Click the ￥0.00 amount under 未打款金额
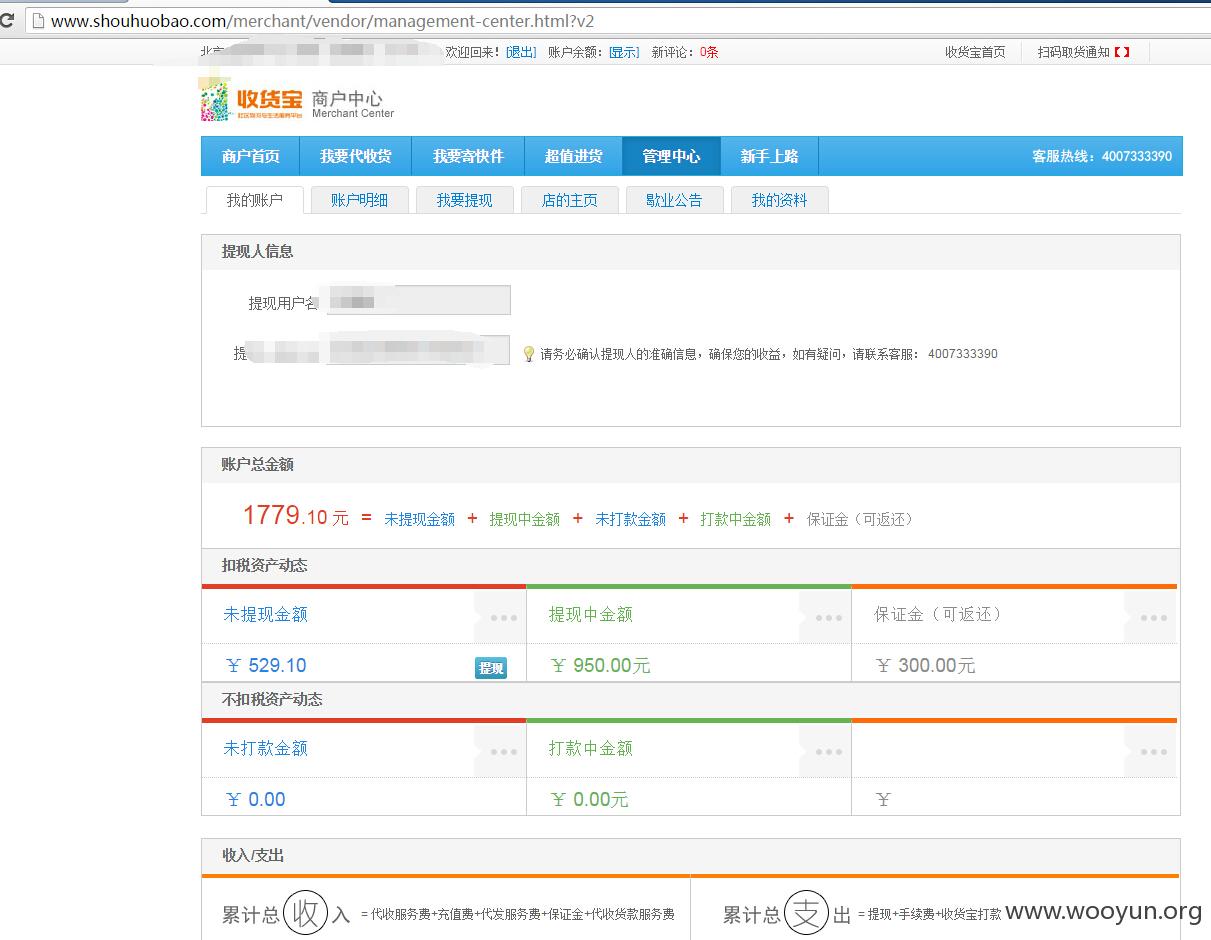 [x=256, y=800]
